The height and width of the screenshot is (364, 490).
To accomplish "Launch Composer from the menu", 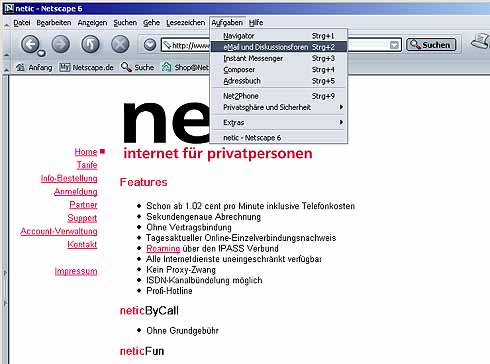I will coord(279,70).
